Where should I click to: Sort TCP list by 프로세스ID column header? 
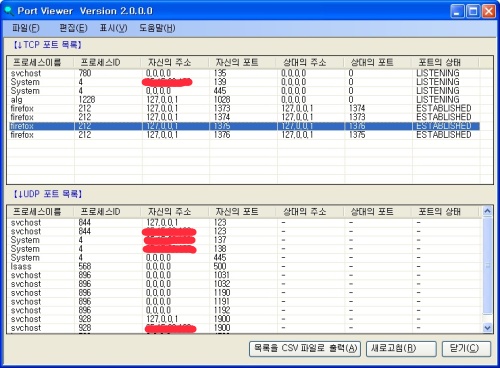(x=108, y=62)
